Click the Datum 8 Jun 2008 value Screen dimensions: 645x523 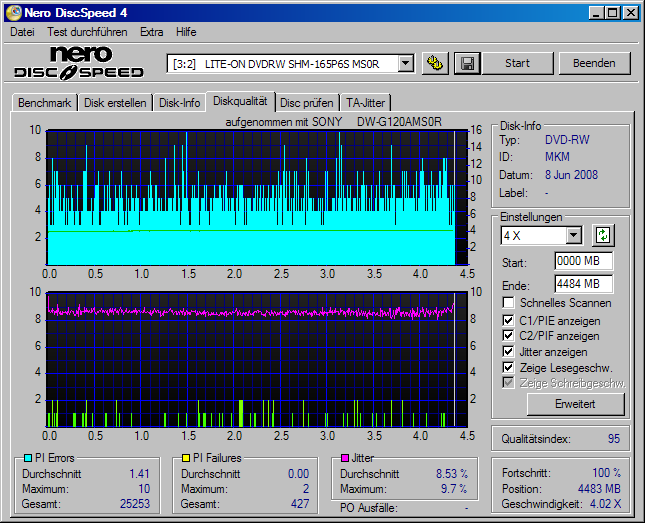click(571, 175)
